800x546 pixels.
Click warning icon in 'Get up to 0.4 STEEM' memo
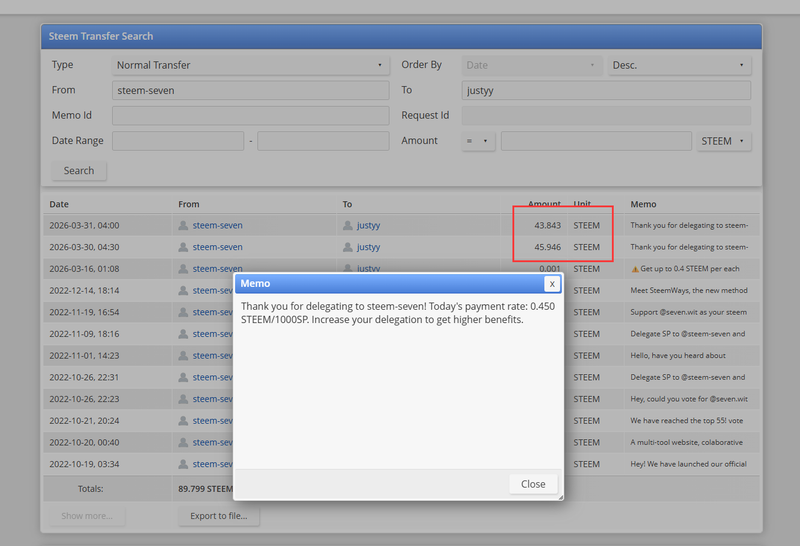[x=635, y=269]
